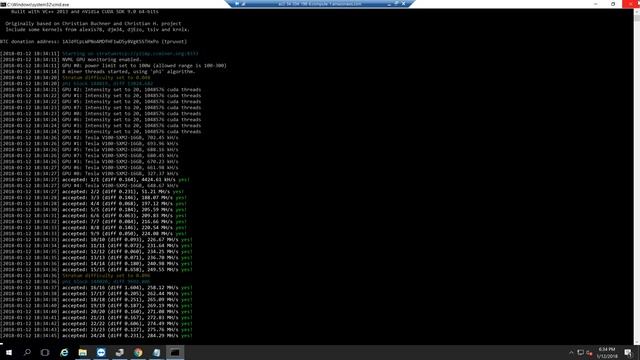Image resolution: width=640 pixels, height=360 pixels.
Task: Restore down the cmd.exe window
Action: coord(613,4)
